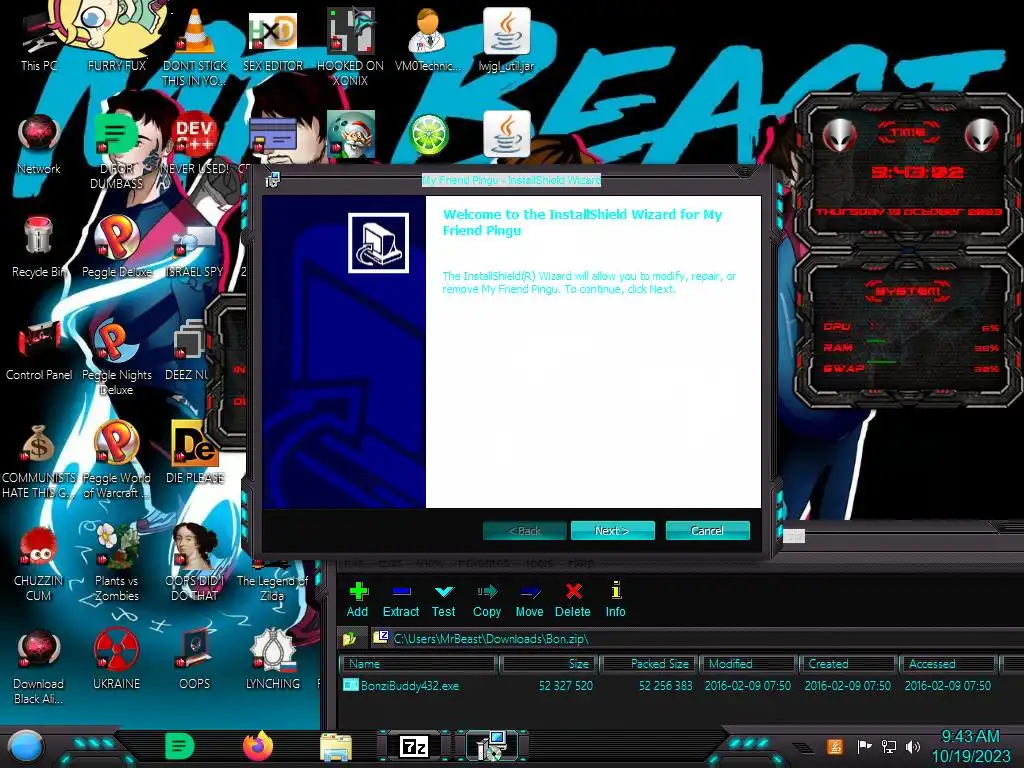Viewport: 1024px width, 768px height.
Task: Sort by the Packed Size column header
Action: (x=648, y=664)
